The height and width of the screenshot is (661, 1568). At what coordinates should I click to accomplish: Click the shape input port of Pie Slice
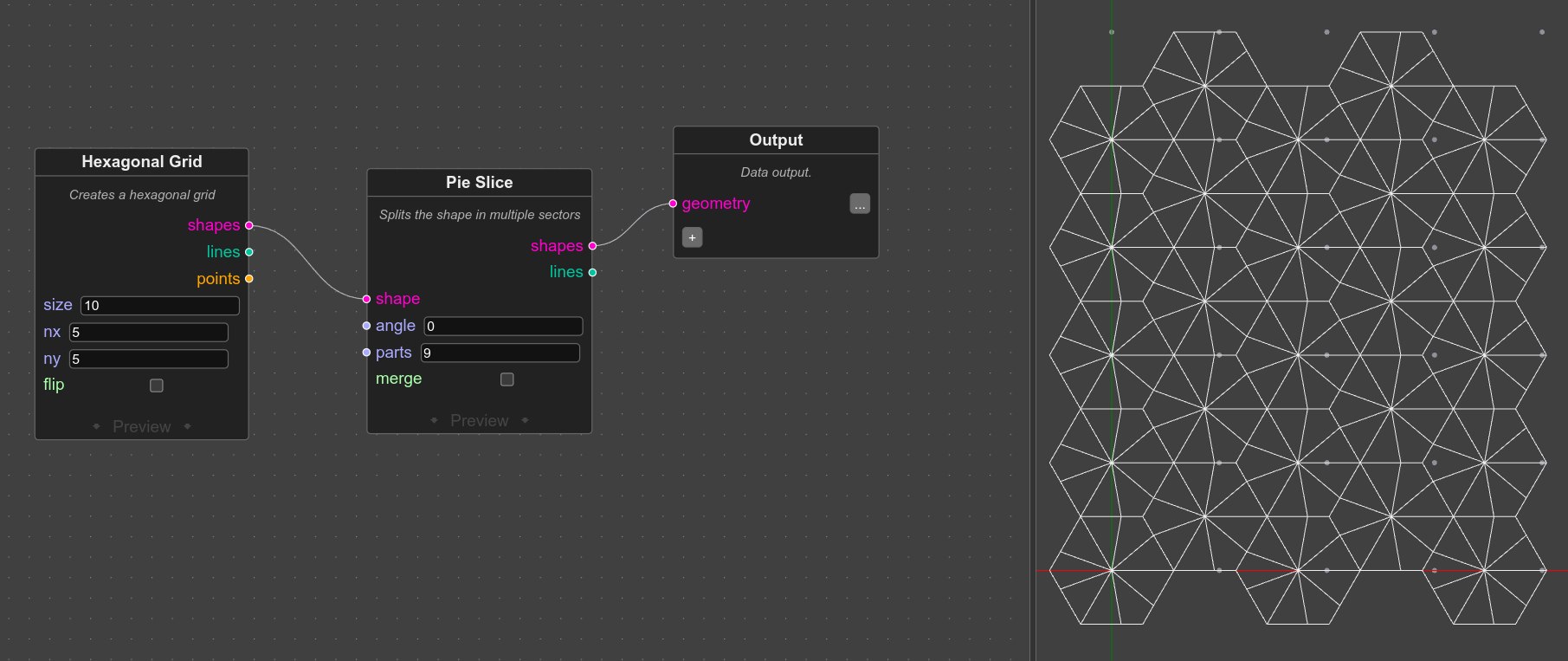pyautogui.click(x=367, y=299)
